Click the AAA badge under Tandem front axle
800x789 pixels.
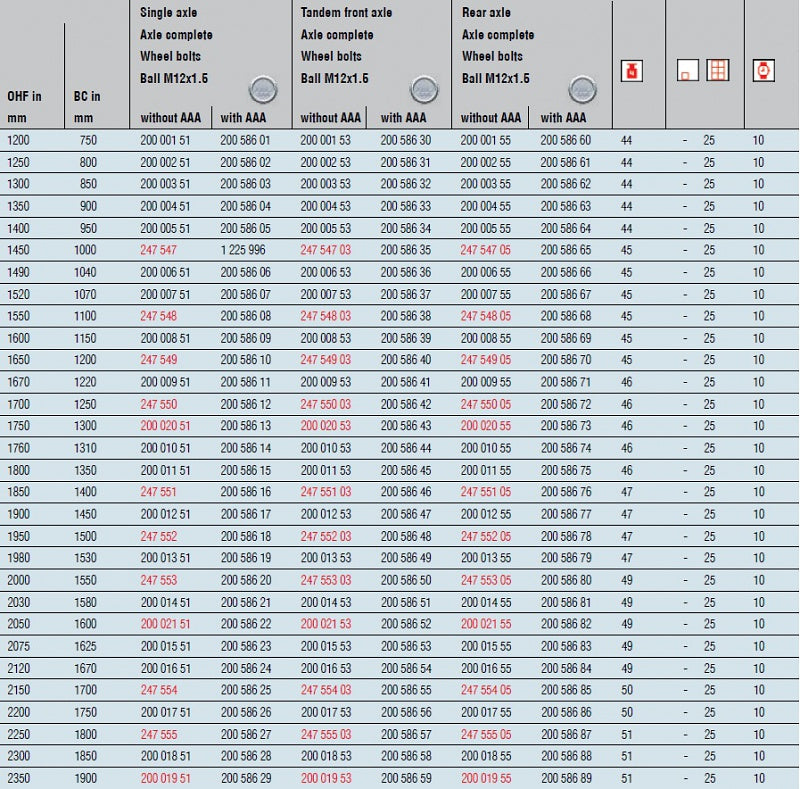(x=422, y=90)
